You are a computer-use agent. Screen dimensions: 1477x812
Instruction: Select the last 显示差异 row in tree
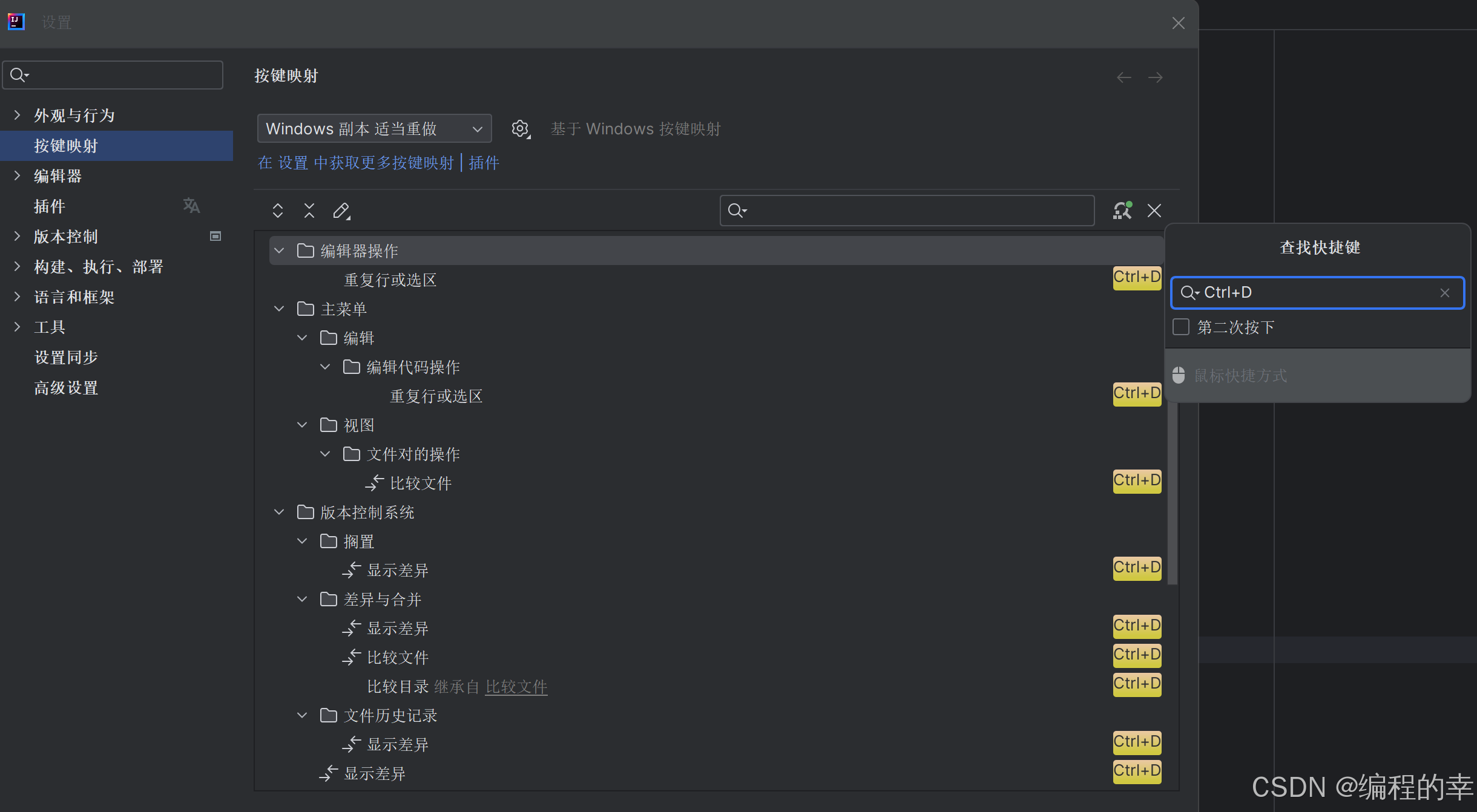pyautogui.click(x=375, y=773)
